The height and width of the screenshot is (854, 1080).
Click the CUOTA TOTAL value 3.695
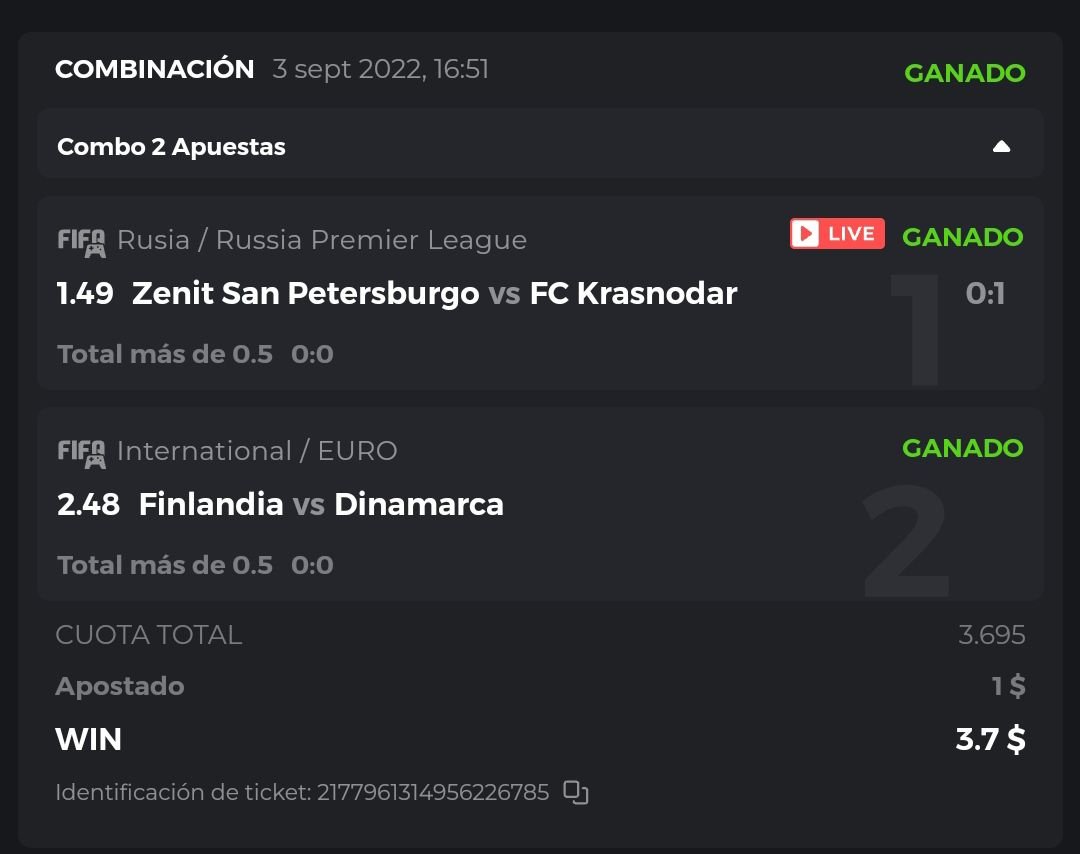(991, 635)
